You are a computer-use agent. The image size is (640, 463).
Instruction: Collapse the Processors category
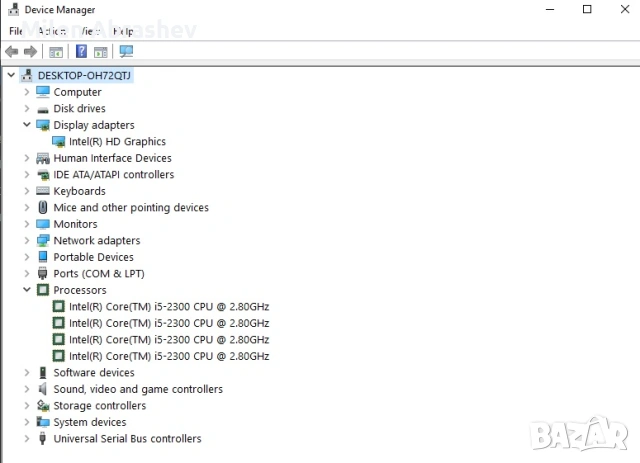pyautogui.click(x=27, y=290)
